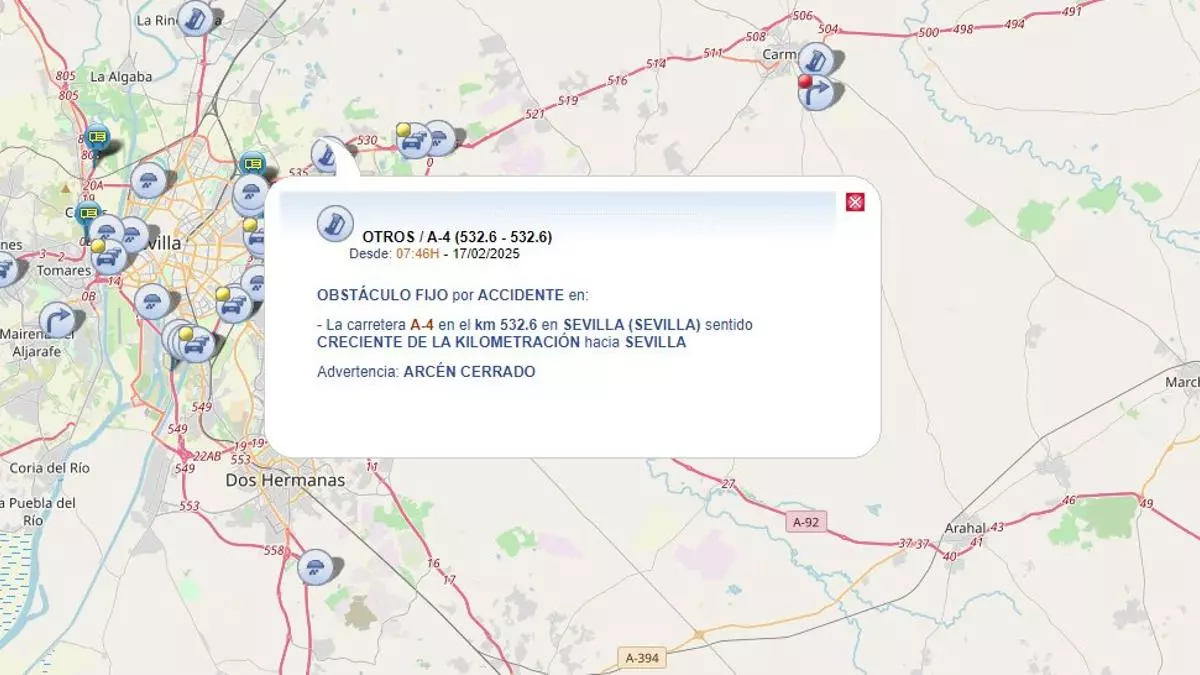The image size is (1200, 675).
Task: Click the obstacle icon in the popup header
Action: 335,224
